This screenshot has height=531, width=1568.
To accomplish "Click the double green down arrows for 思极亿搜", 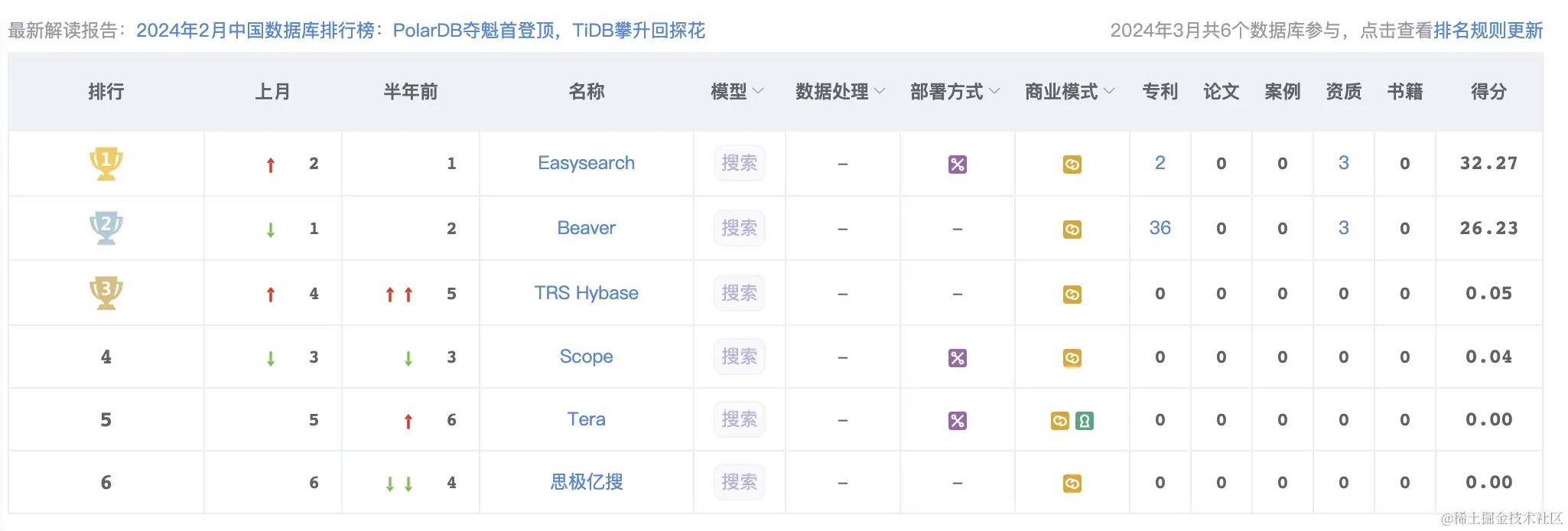I will pos(399,484).
